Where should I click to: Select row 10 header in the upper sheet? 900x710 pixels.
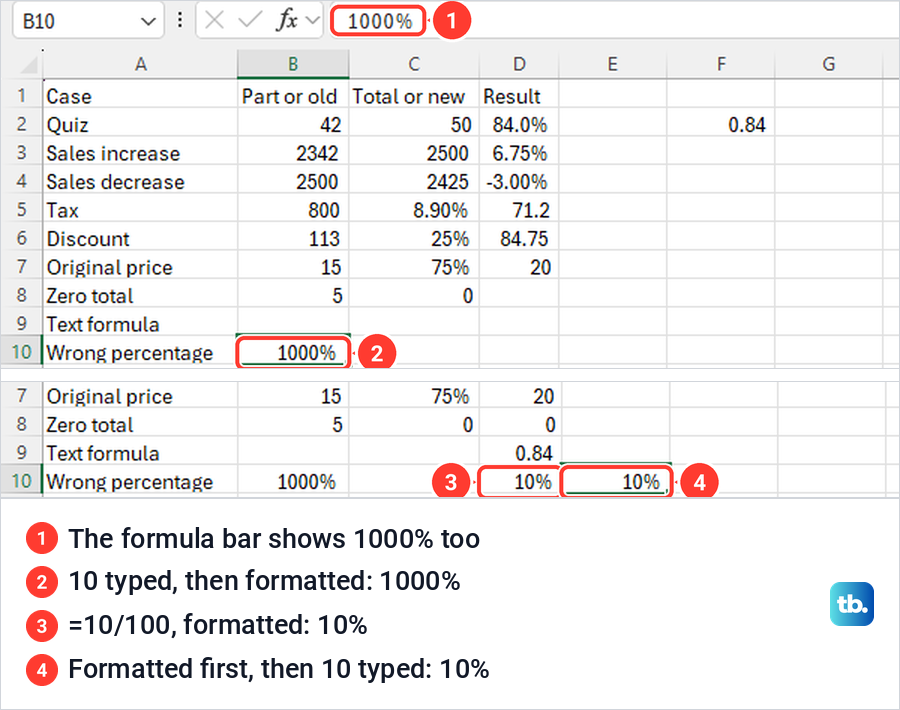[21, 352]
